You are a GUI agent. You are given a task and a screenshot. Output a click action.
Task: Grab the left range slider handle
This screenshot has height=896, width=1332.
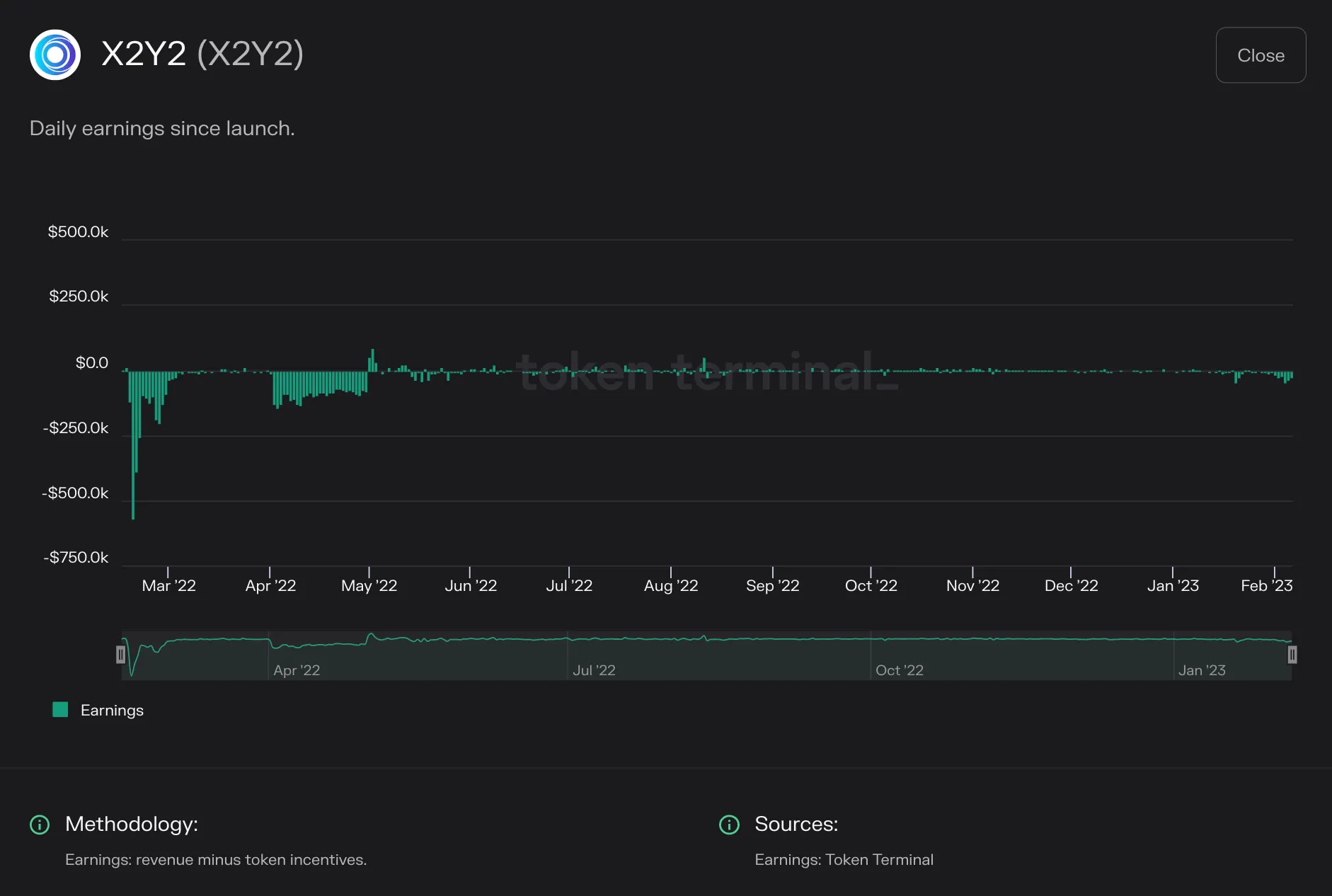click(x=121, y=655)
